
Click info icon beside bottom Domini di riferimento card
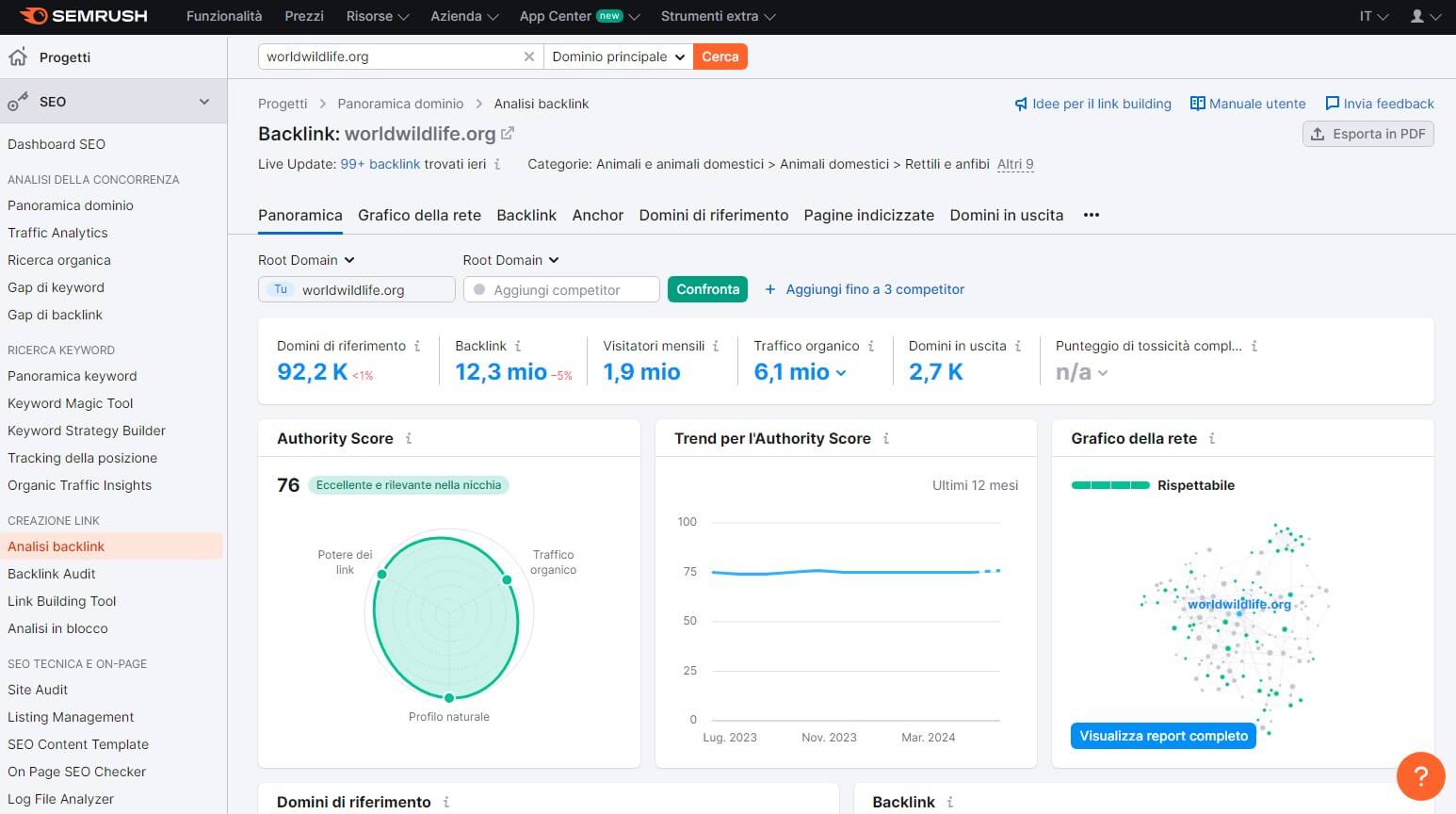(x=446, y=802)
